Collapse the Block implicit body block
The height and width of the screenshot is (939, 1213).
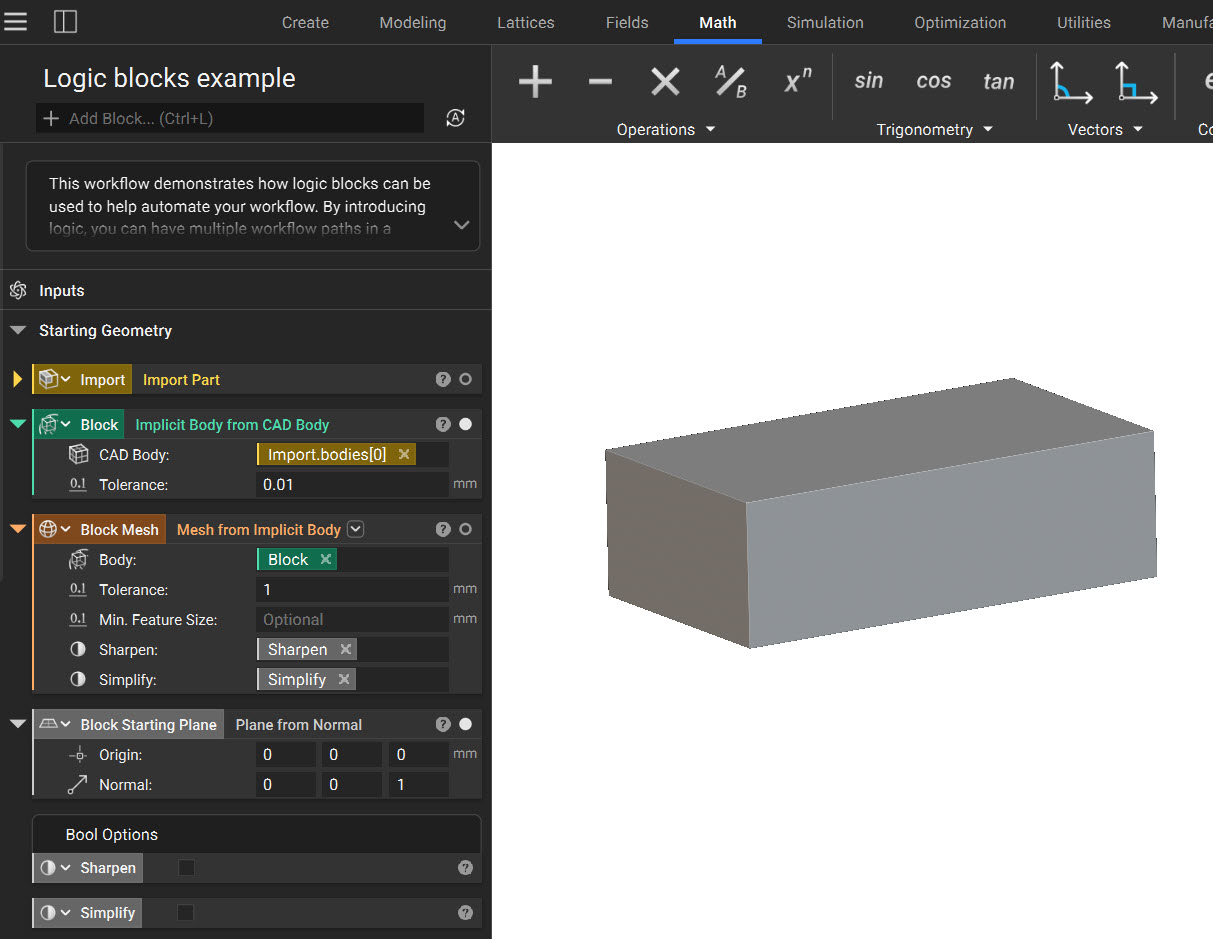[x=17, y=425]
